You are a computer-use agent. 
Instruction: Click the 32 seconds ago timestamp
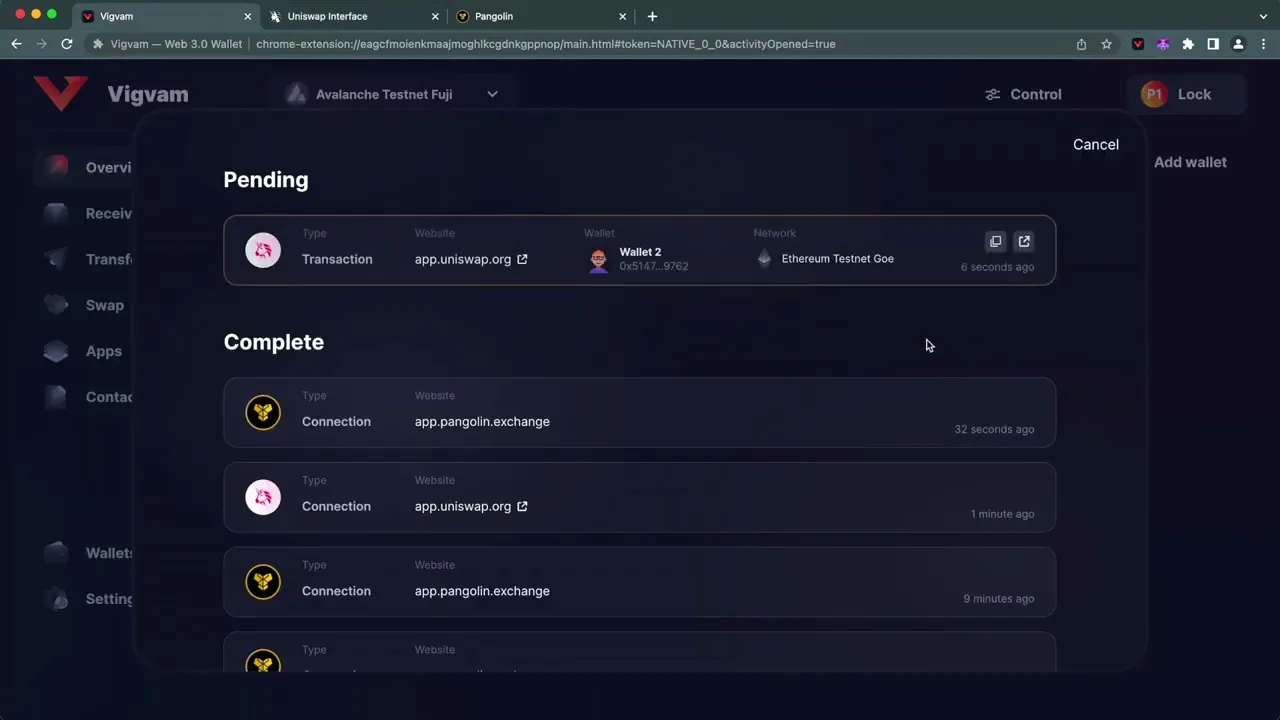coord(994,429)
